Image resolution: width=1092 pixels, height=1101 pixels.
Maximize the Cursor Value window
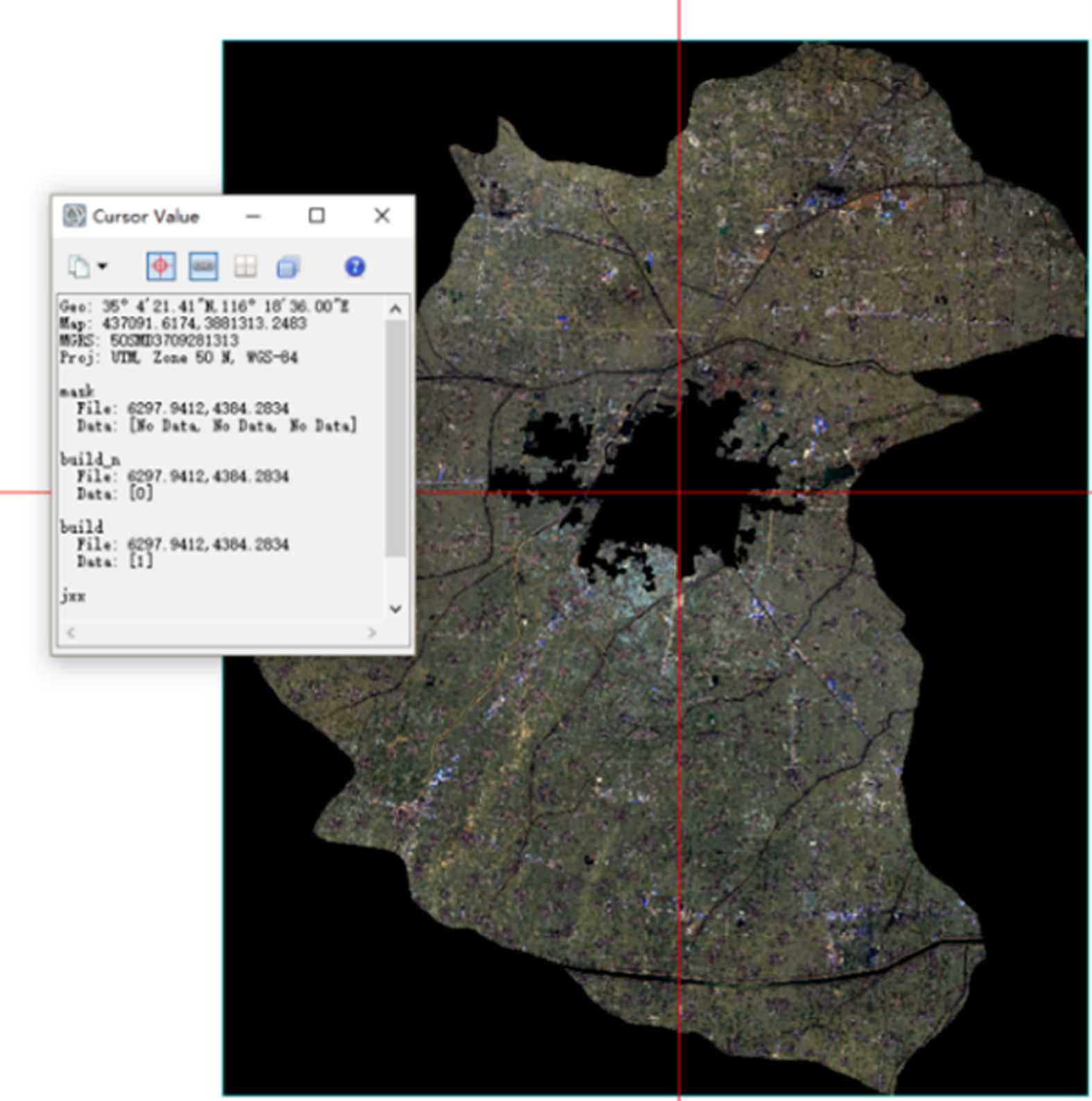coord(317,216)
